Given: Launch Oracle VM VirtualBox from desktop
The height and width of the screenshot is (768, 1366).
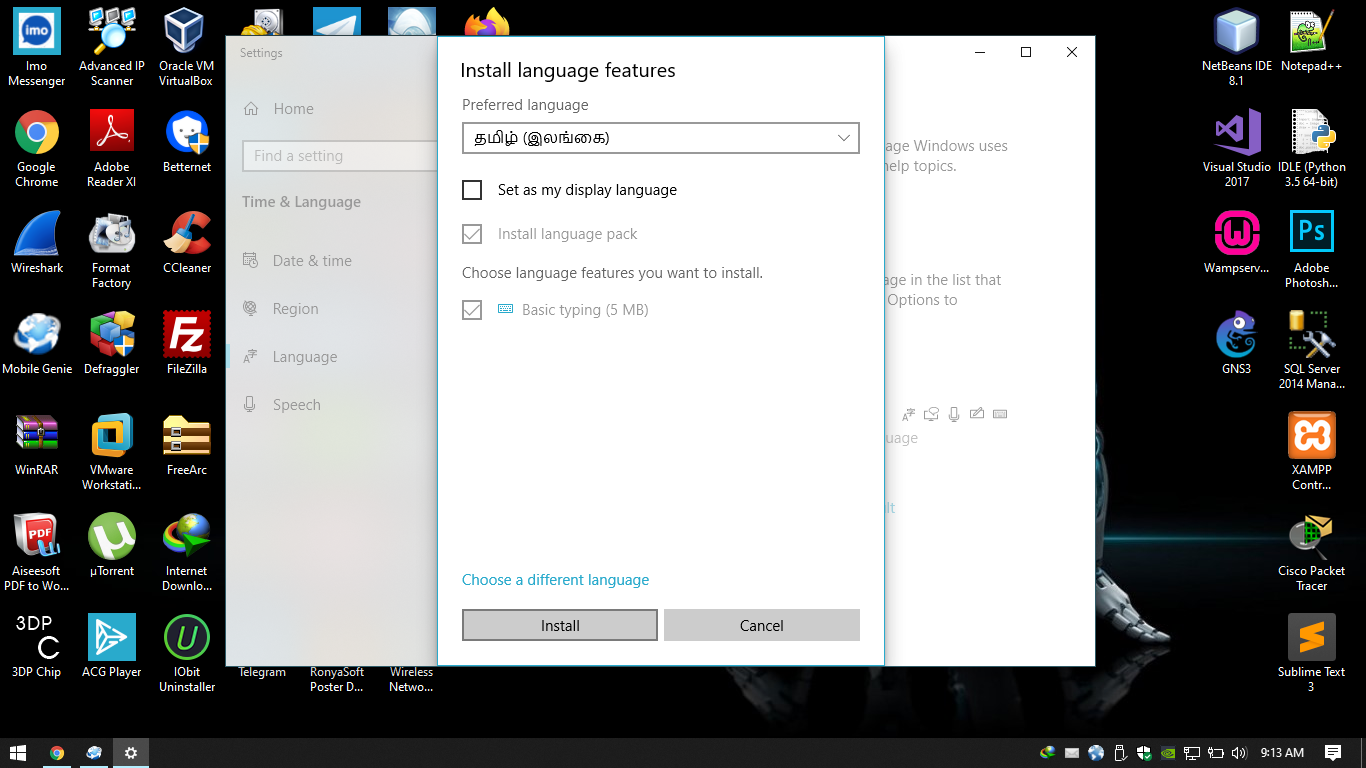Looking at the screenshot, I should pyautogui.click(x=185, y=47).
